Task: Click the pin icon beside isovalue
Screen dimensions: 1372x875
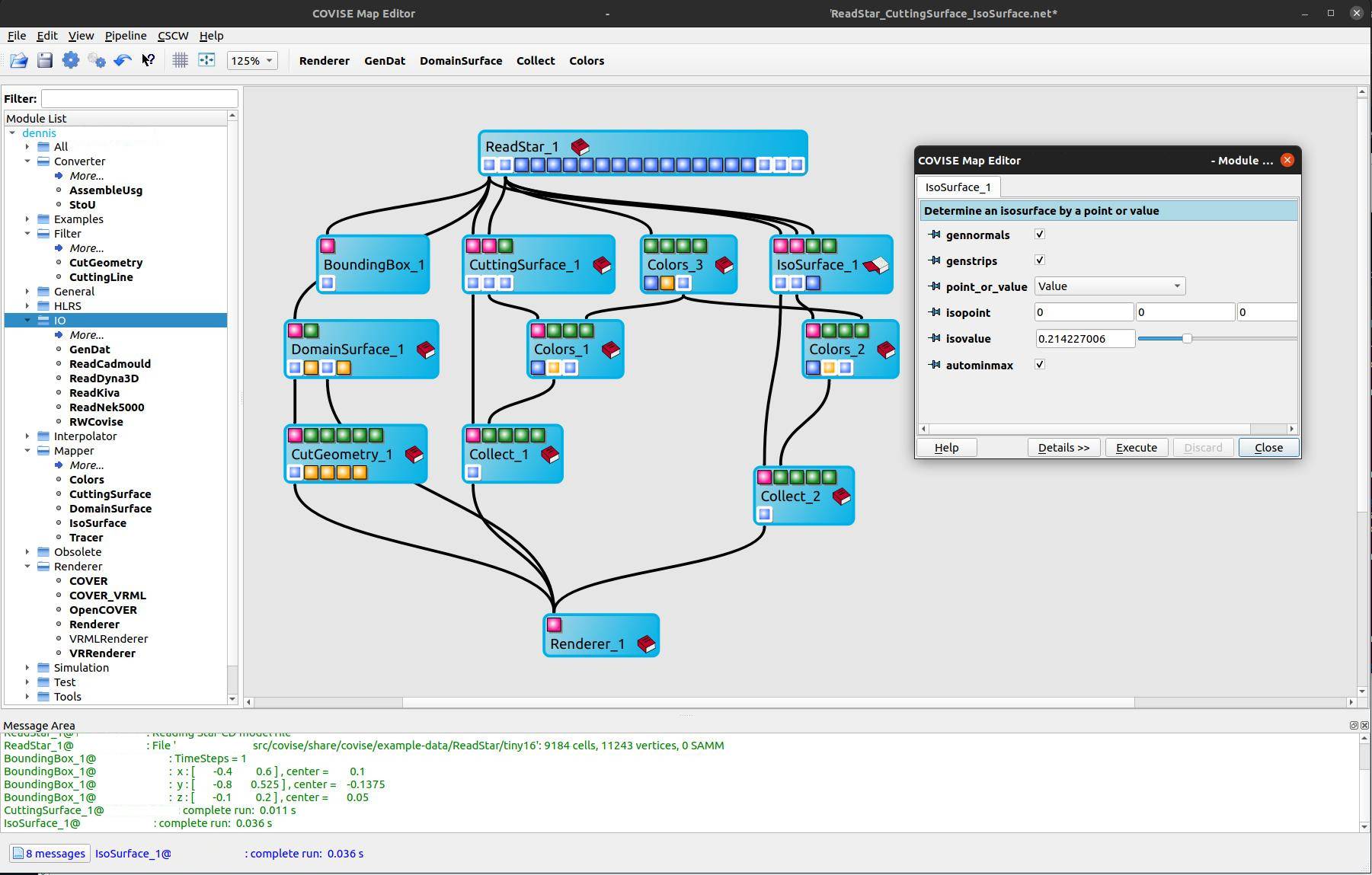Action: click(x=935, y=338)
